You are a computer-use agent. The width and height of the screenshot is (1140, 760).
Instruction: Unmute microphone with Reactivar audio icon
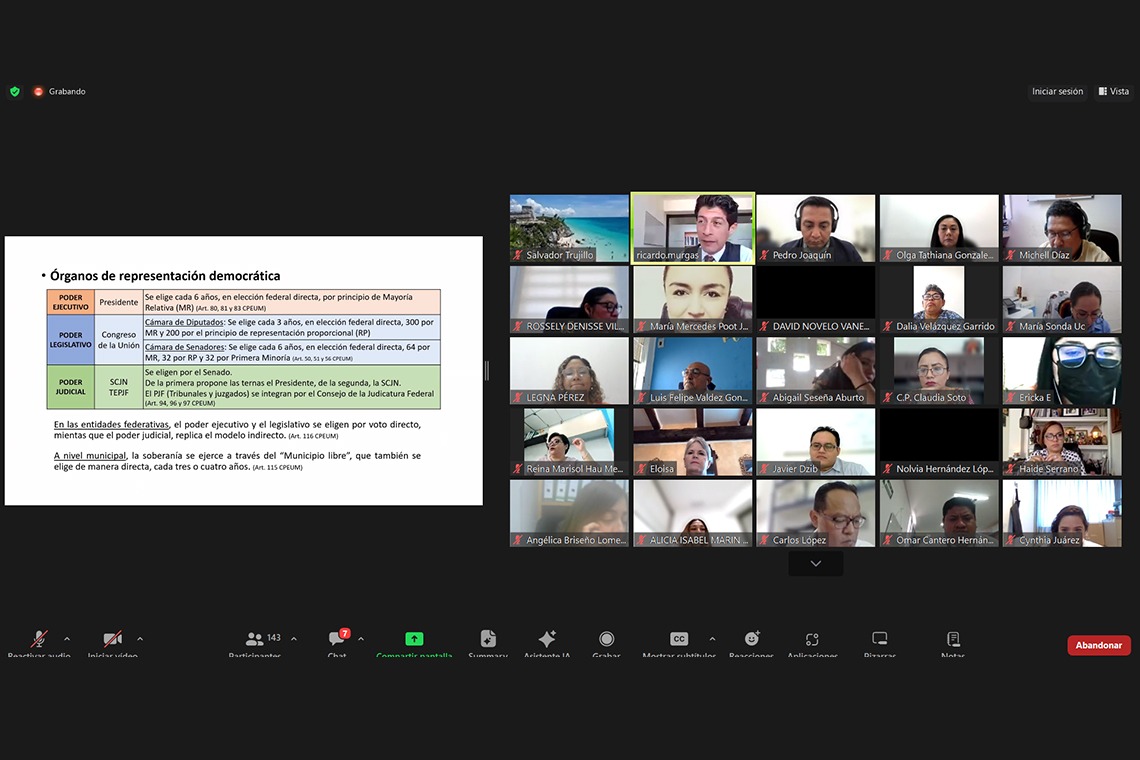click(39, 640)
